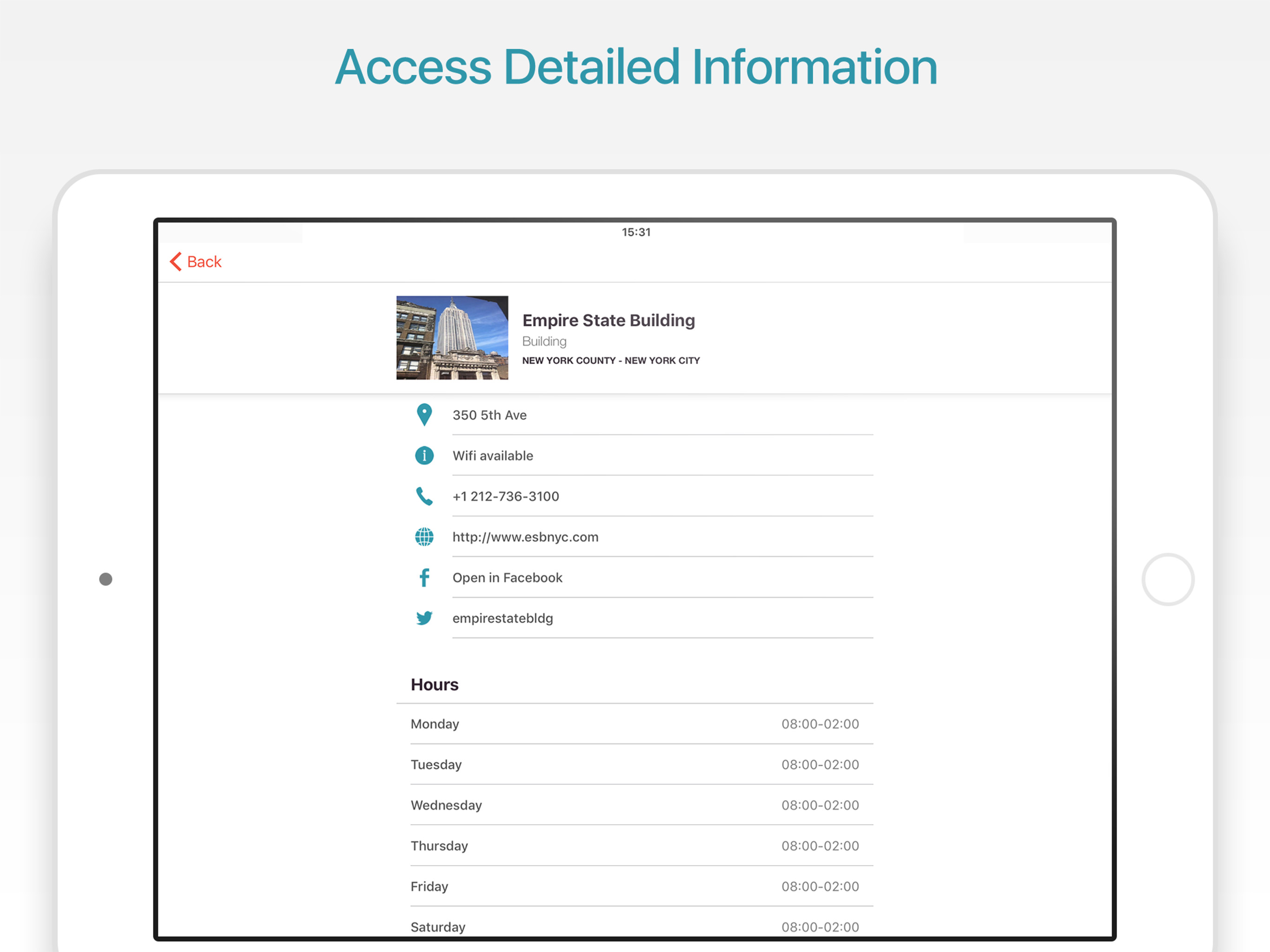
Task: Click the Twitter bird icon
Action: pos(423,618)
